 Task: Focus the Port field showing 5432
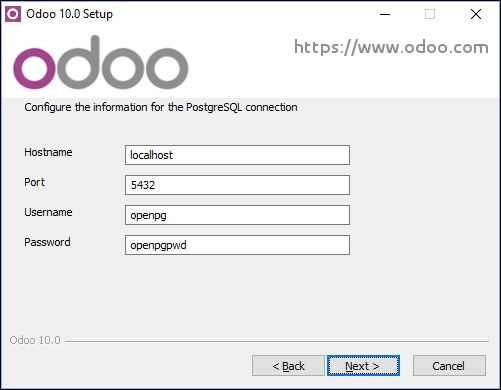(x=237, y=185)
